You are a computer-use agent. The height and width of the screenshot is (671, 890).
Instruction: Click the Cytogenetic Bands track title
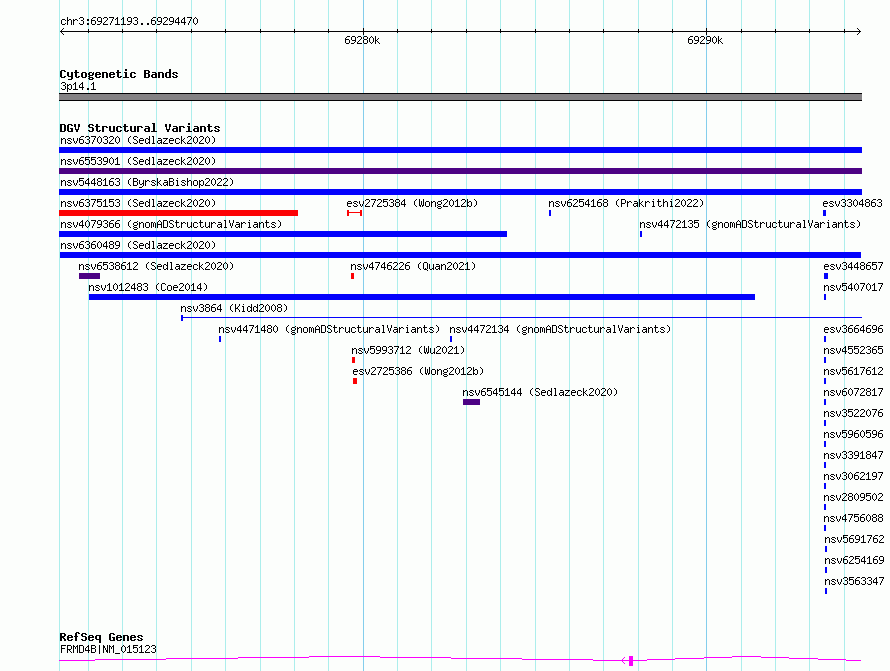coord(119,74)
